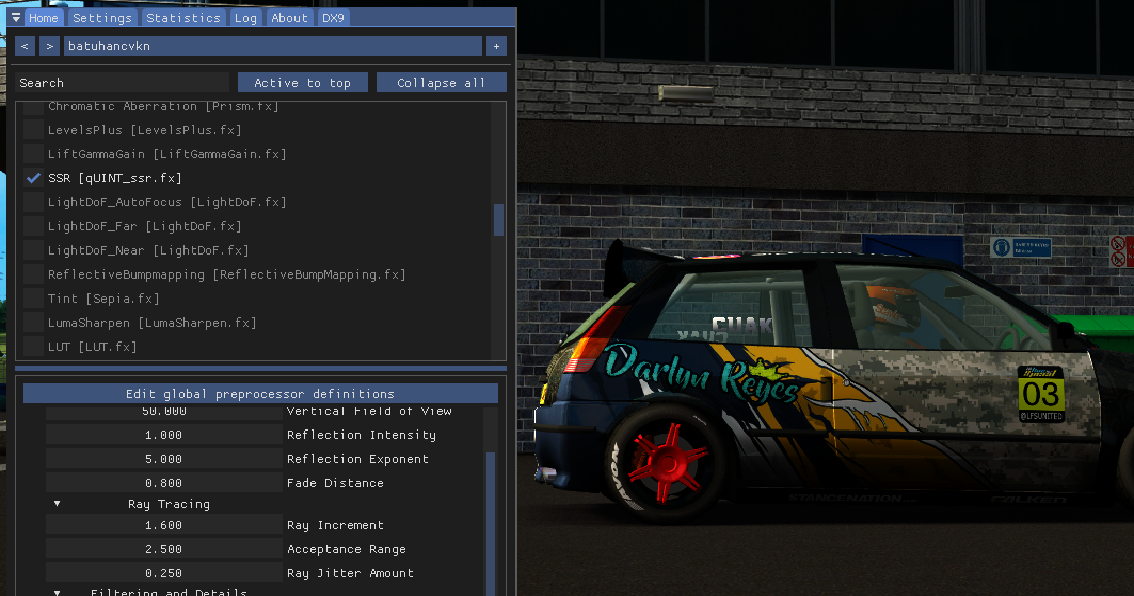Image resolution: width=1134 pixels, height=596 pixels.
Task: Disable the SSR qUINT_ssr.fx effect
Action: click(x=33, y=178)
